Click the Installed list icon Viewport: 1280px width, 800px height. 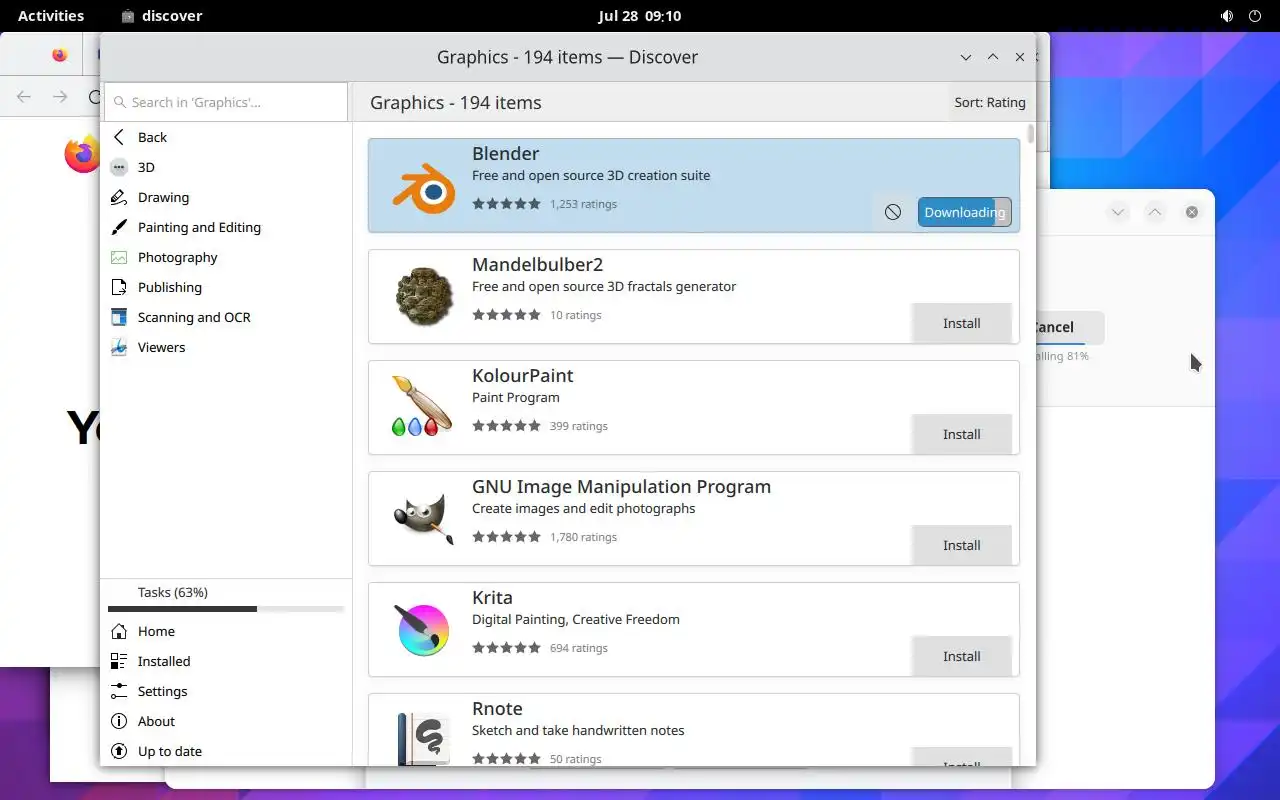[x=119, y=661]
